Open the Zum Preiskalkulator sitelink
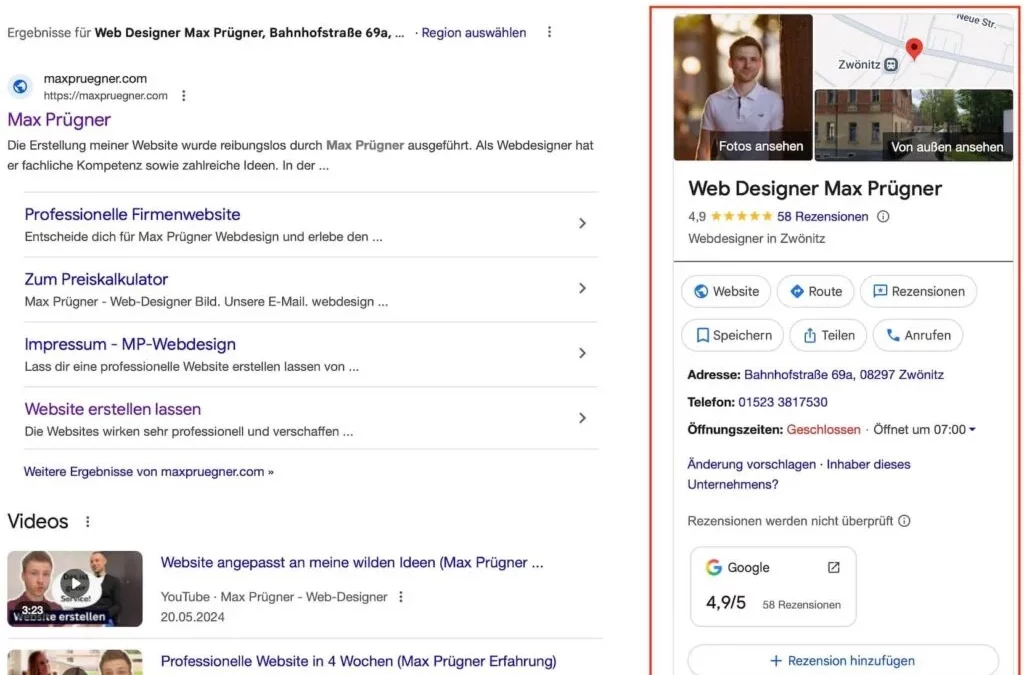1024x675 pixels. (96, 279)
